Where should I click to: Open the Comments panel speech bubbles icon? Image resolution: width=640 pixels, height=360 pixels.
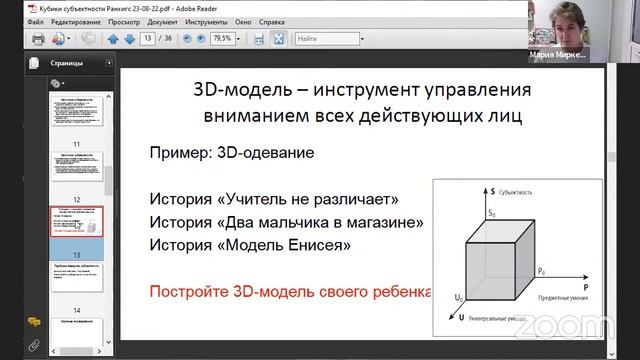(34, 322)
